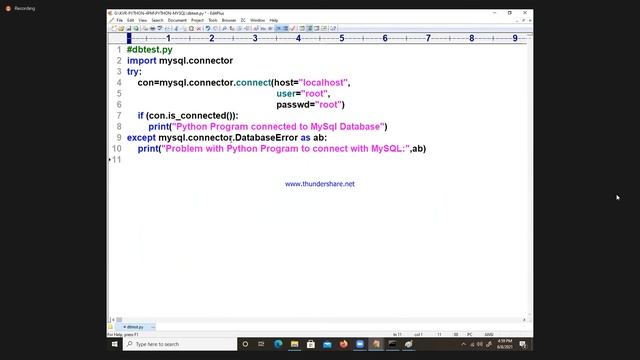Click line number 11 in the gutter

point(116,160)
